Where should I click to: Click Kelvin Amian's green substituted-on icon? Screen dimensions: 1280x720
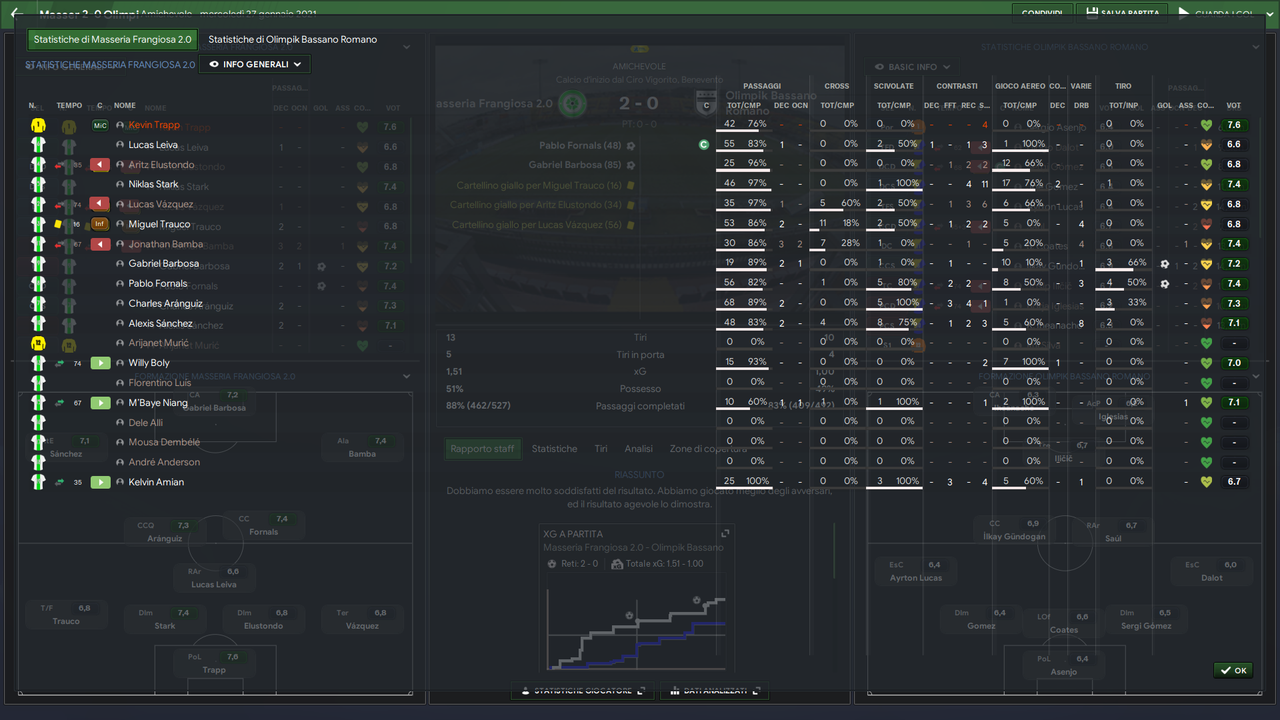100,482
